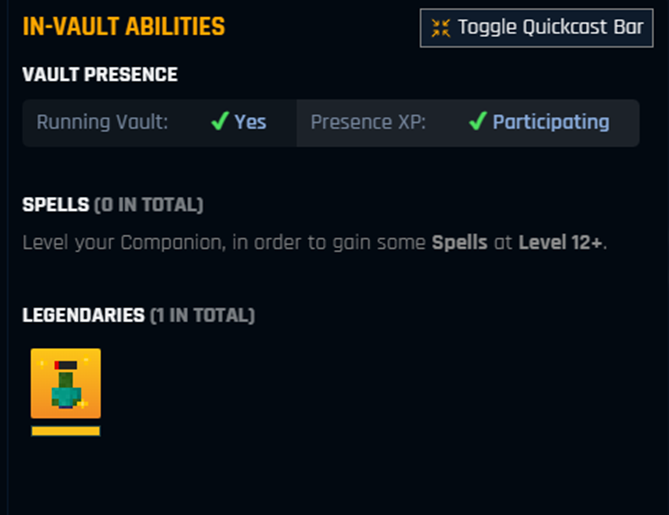Screen dimensions: 669x515
Task: Click the In-Vault Abilities heading
Action: 123,27
